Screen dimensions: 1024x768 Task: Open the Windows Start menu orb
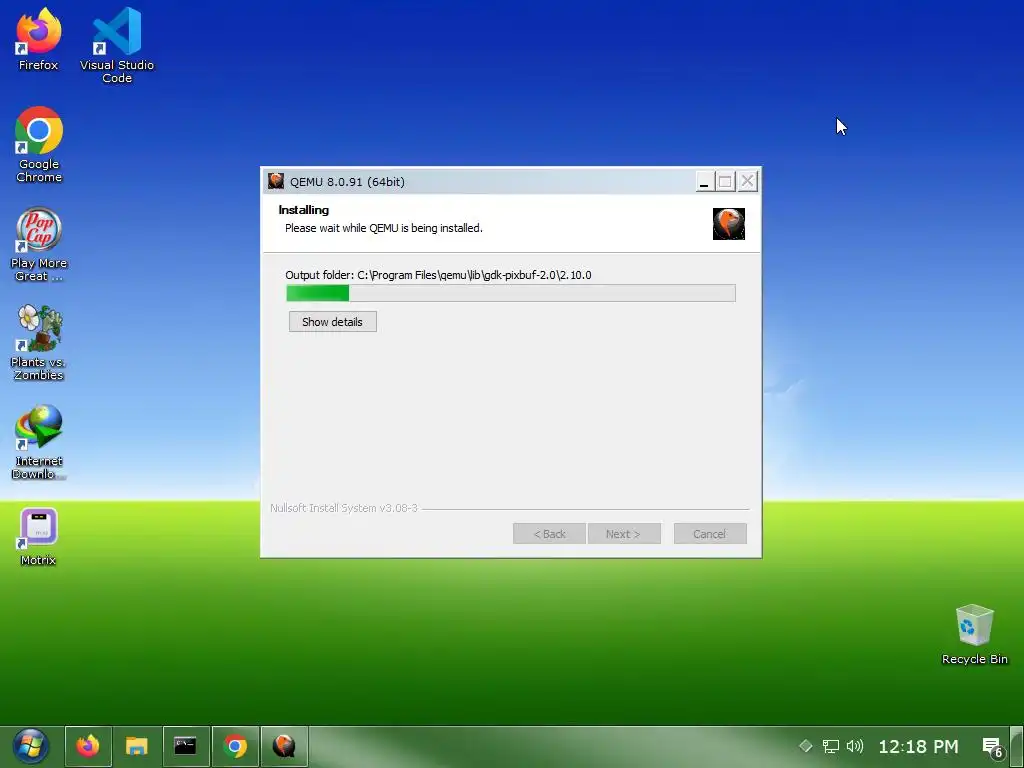30,746
